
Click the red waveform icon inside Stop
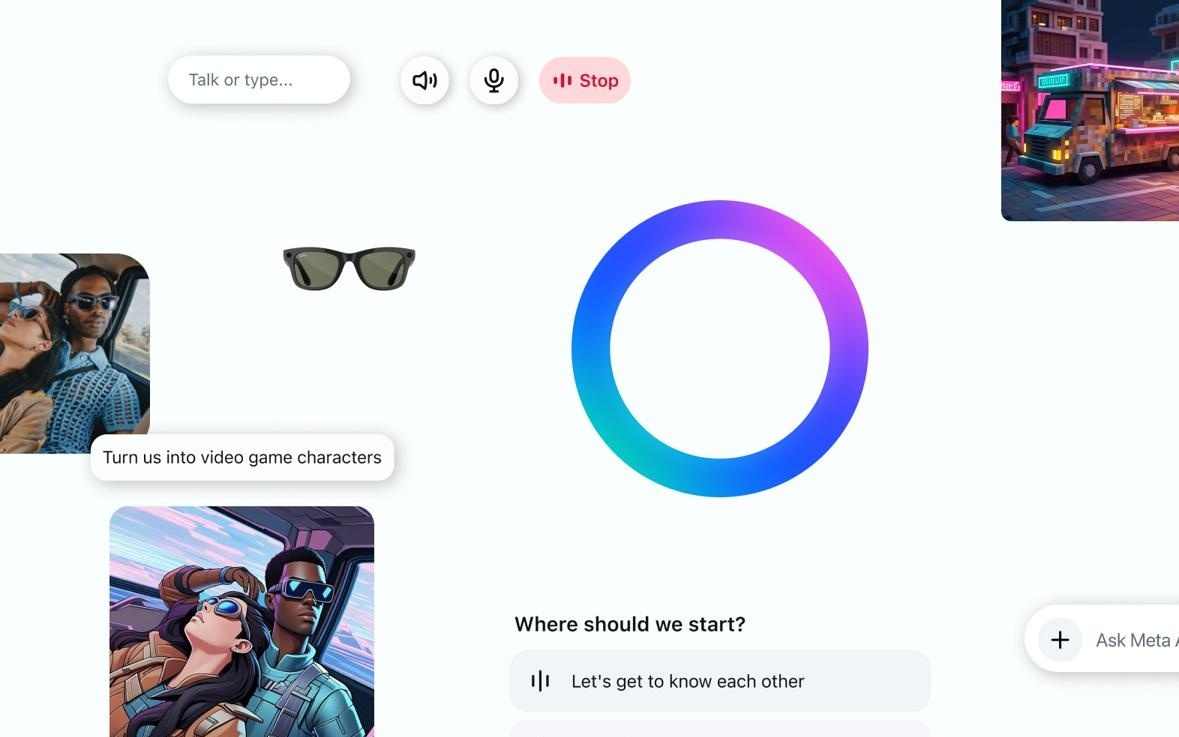coord(562,80)
